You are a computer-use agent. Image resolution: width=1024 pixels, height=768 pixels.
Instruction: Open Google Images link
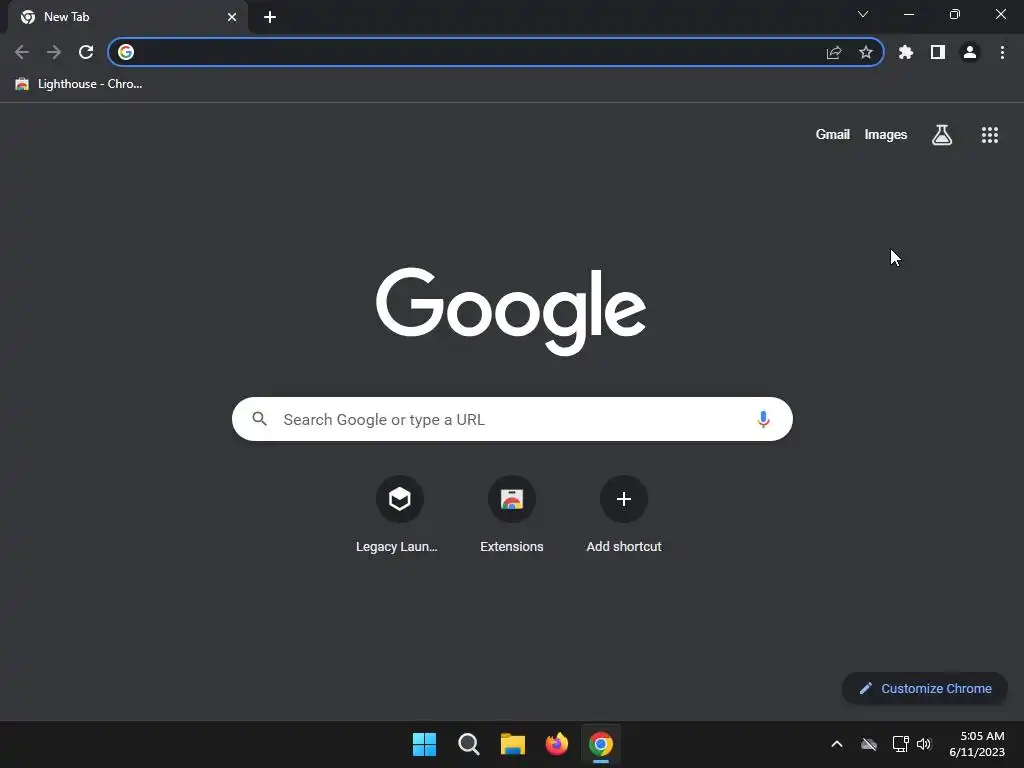click(886, 135)
